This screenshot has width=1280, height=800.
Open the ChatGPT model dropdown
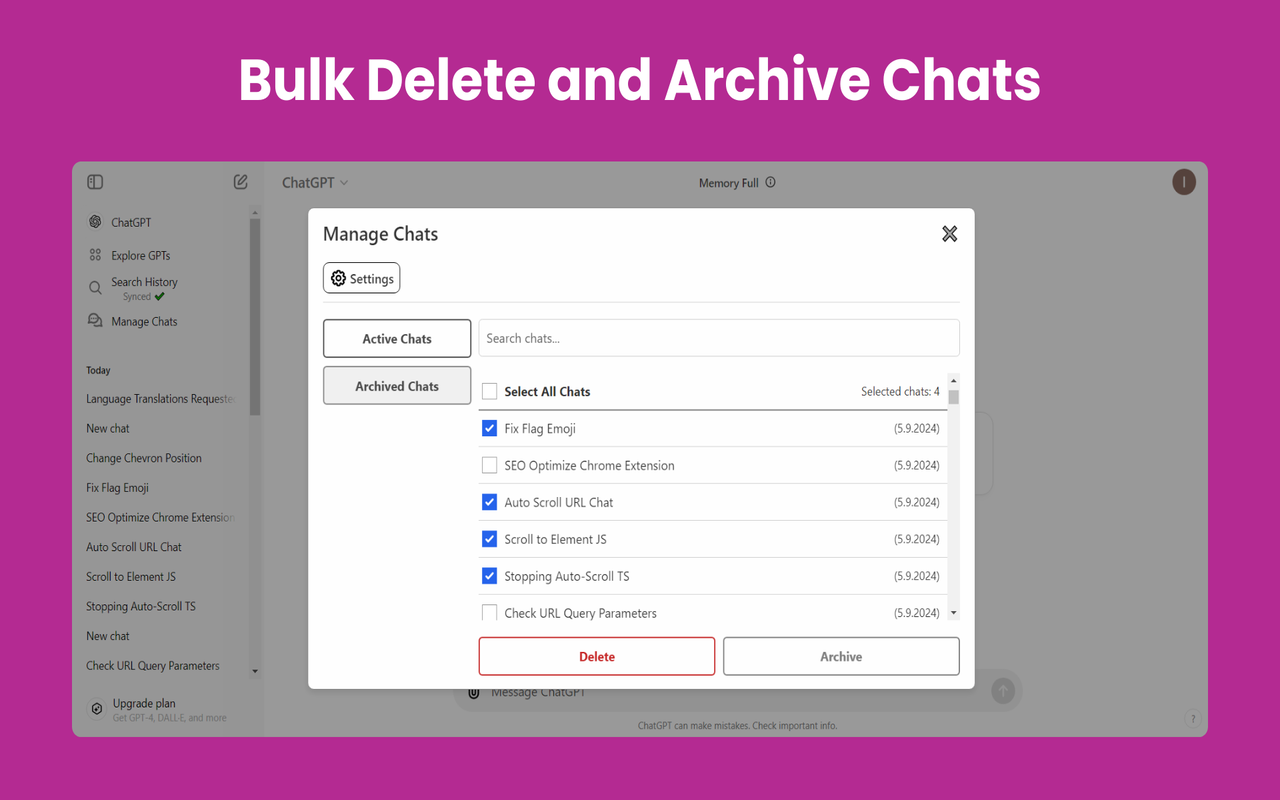(x=315, y=183)
